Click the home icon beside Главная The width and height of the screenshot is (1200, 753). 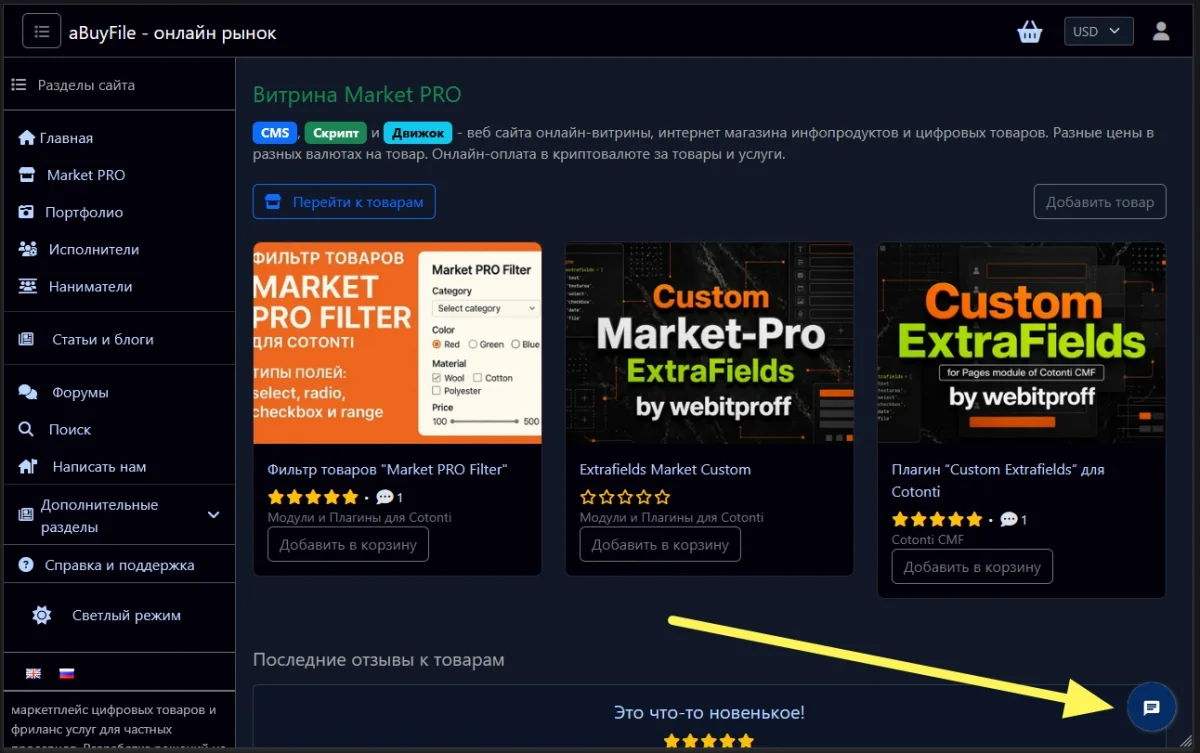(x=27, y=138)
